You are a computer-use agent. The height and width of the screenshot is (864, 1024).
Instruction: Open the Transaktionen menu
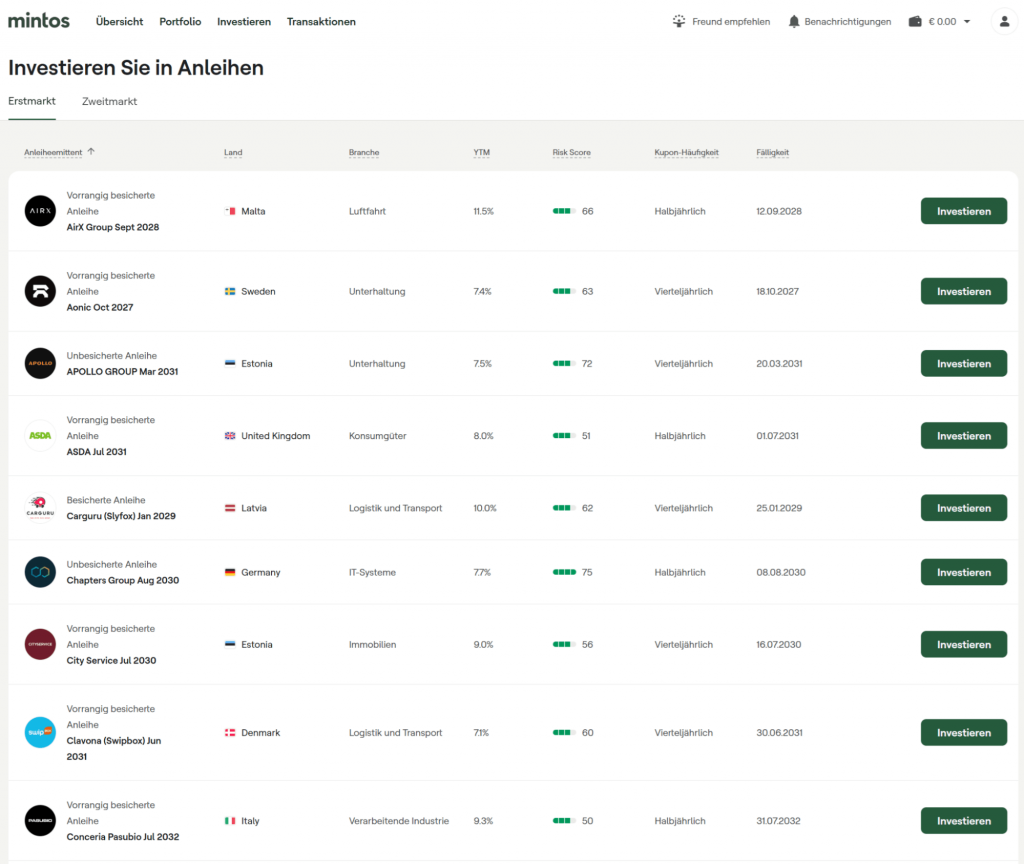pyautogui.click(x=321, y=22)
